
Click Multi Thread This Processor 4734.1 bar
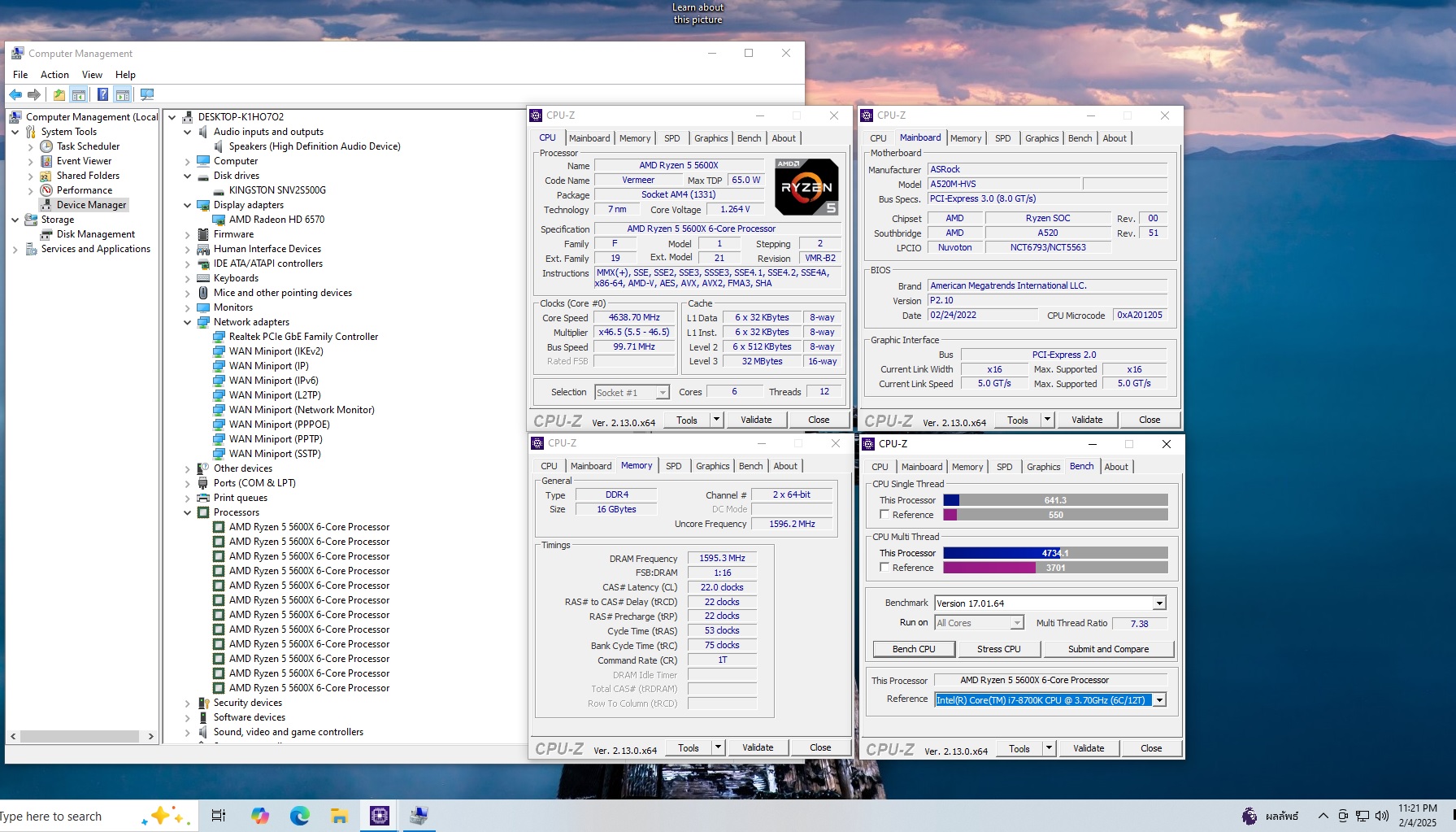click(1055, 553)
